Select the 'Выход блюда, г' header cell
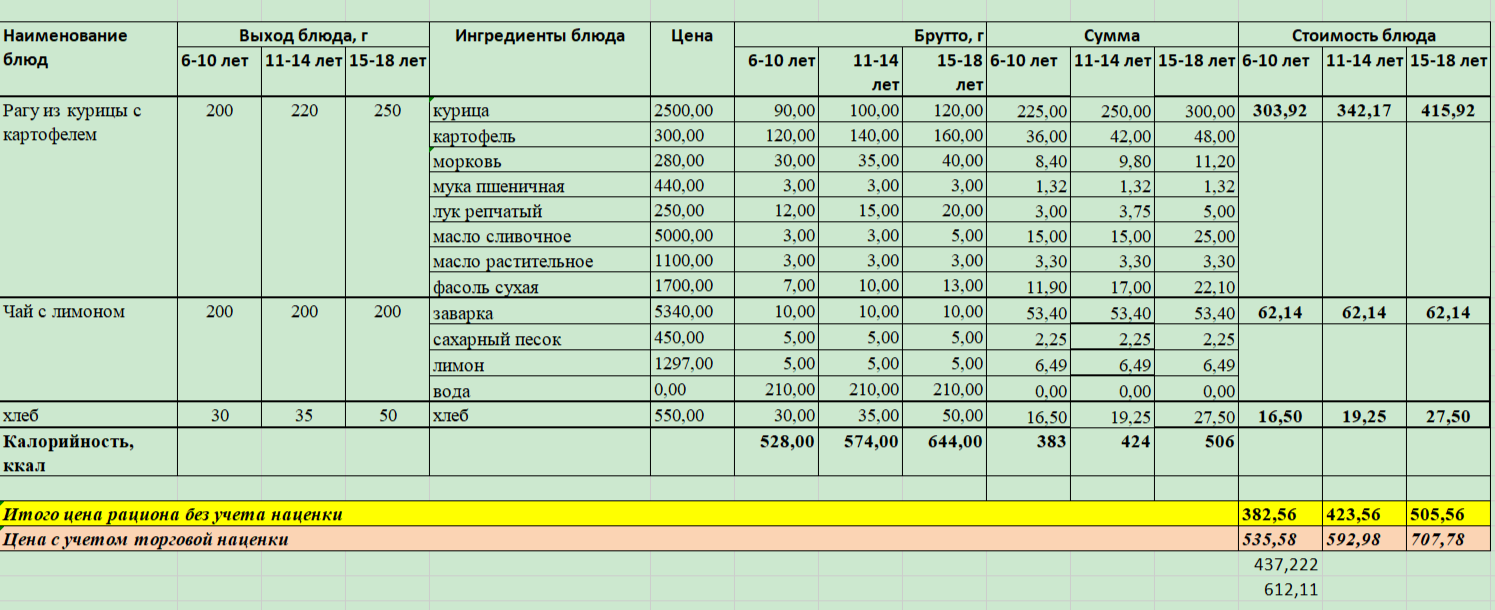Screen dimensions: 1495x610 point(303,36)
